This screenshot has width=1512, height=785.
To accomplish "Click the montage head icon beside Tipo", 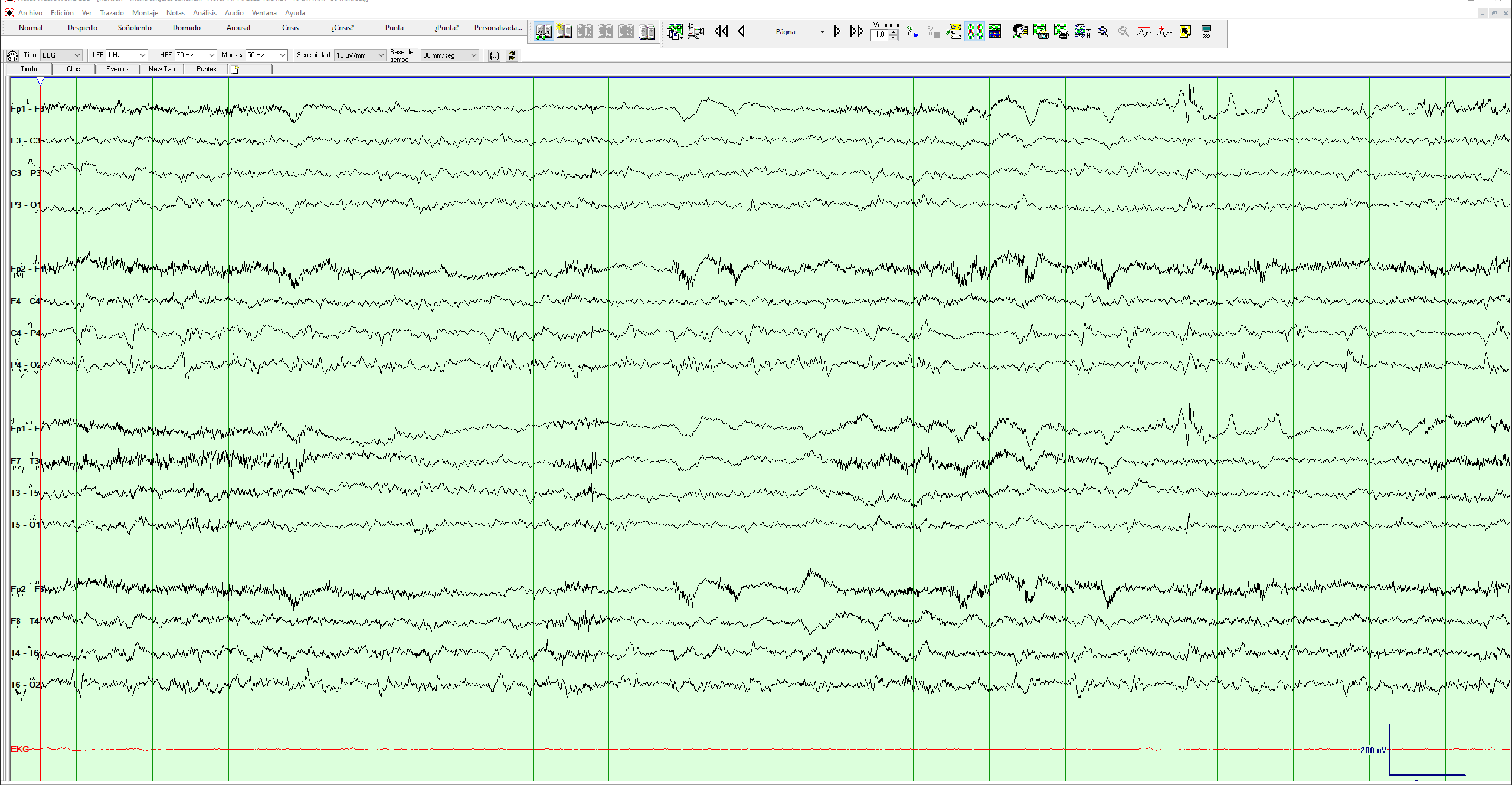I will point(12,55).
